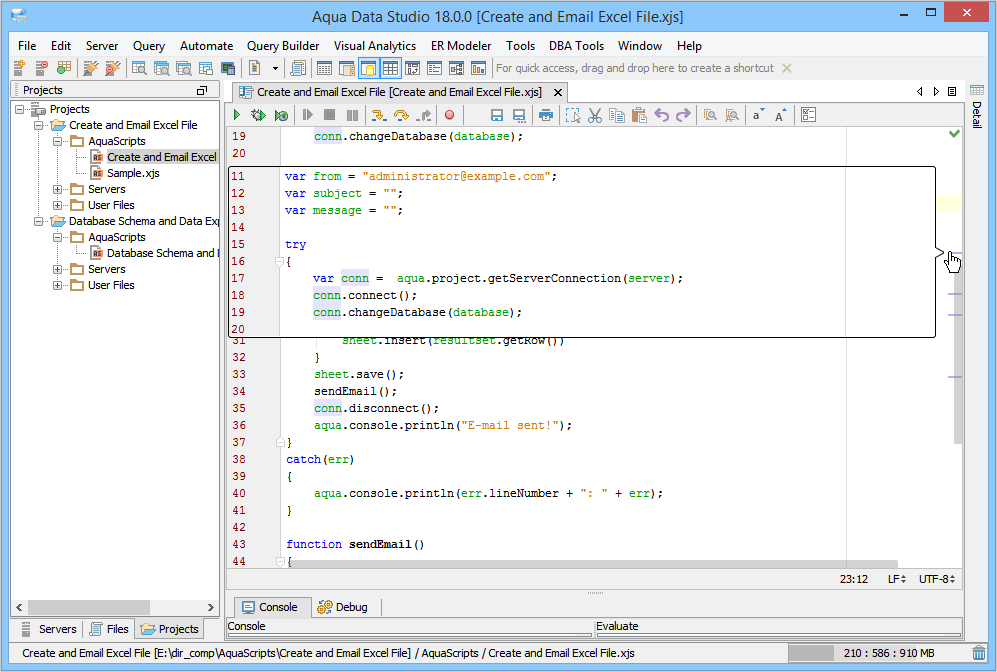Click the Execute with globe icon
Viewport: 997px width, 672px height.
[x=281, y=115]
